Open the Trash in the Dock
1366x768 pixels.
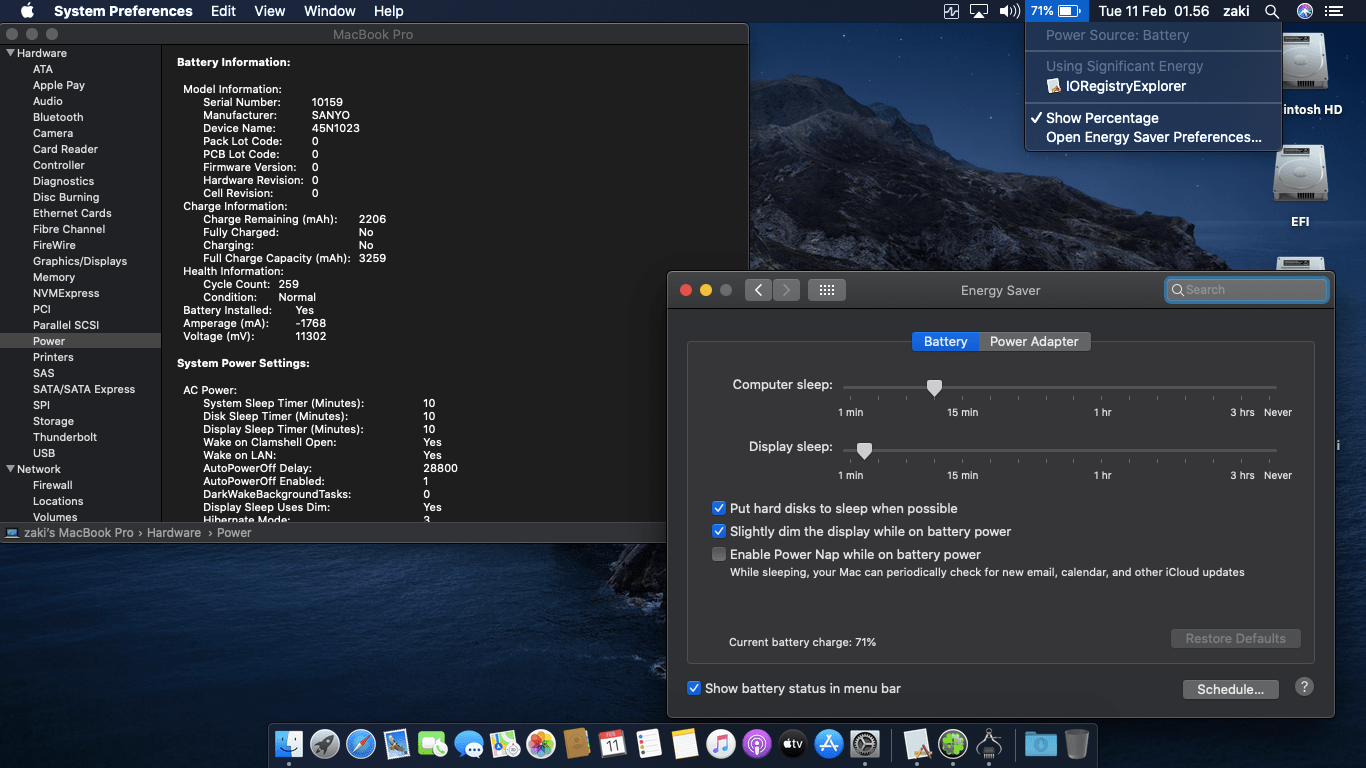click(1077, 743)
